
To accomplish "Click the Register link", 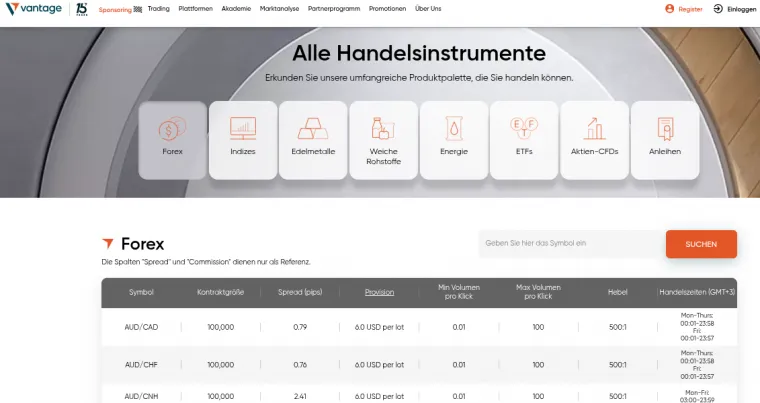I will [690, 9].
